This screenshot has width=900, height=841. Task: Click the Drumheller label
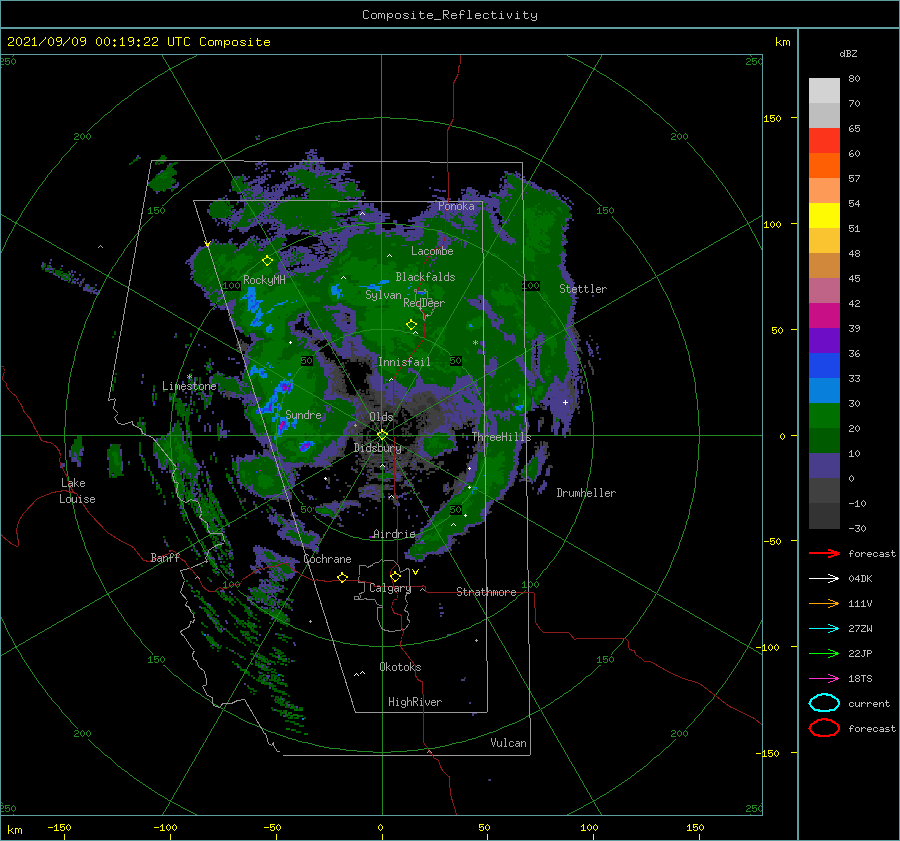pos(586,493)
